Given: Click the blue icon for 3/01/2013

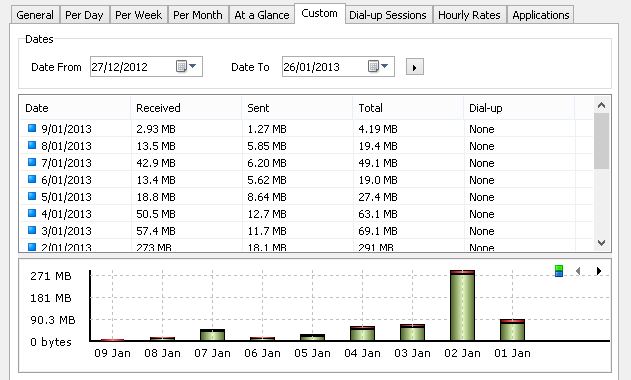Looking at the screenshot, I should [x=32, y=230].
